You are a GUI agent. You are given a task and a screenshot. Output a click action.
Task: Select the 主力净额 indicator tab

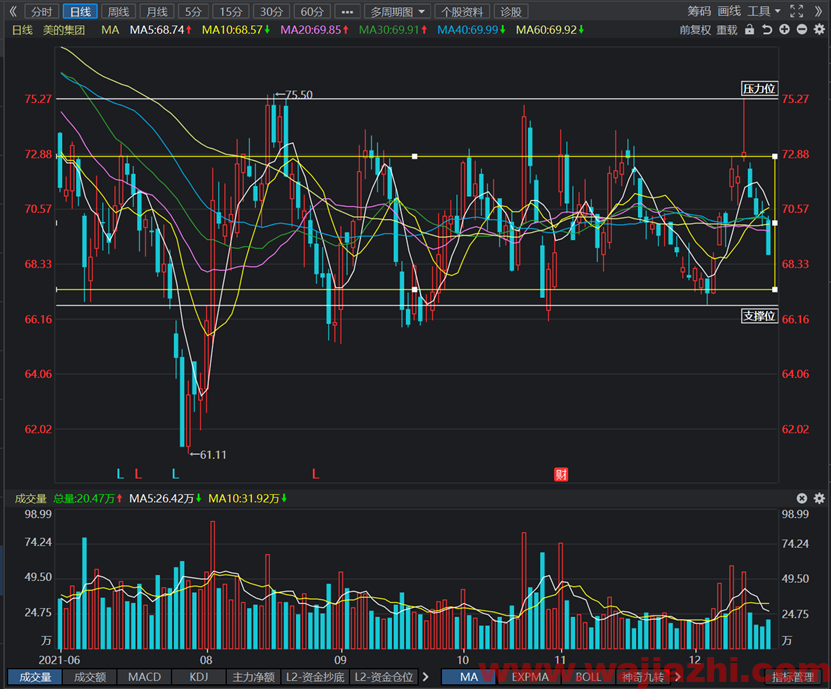[253, 677]
